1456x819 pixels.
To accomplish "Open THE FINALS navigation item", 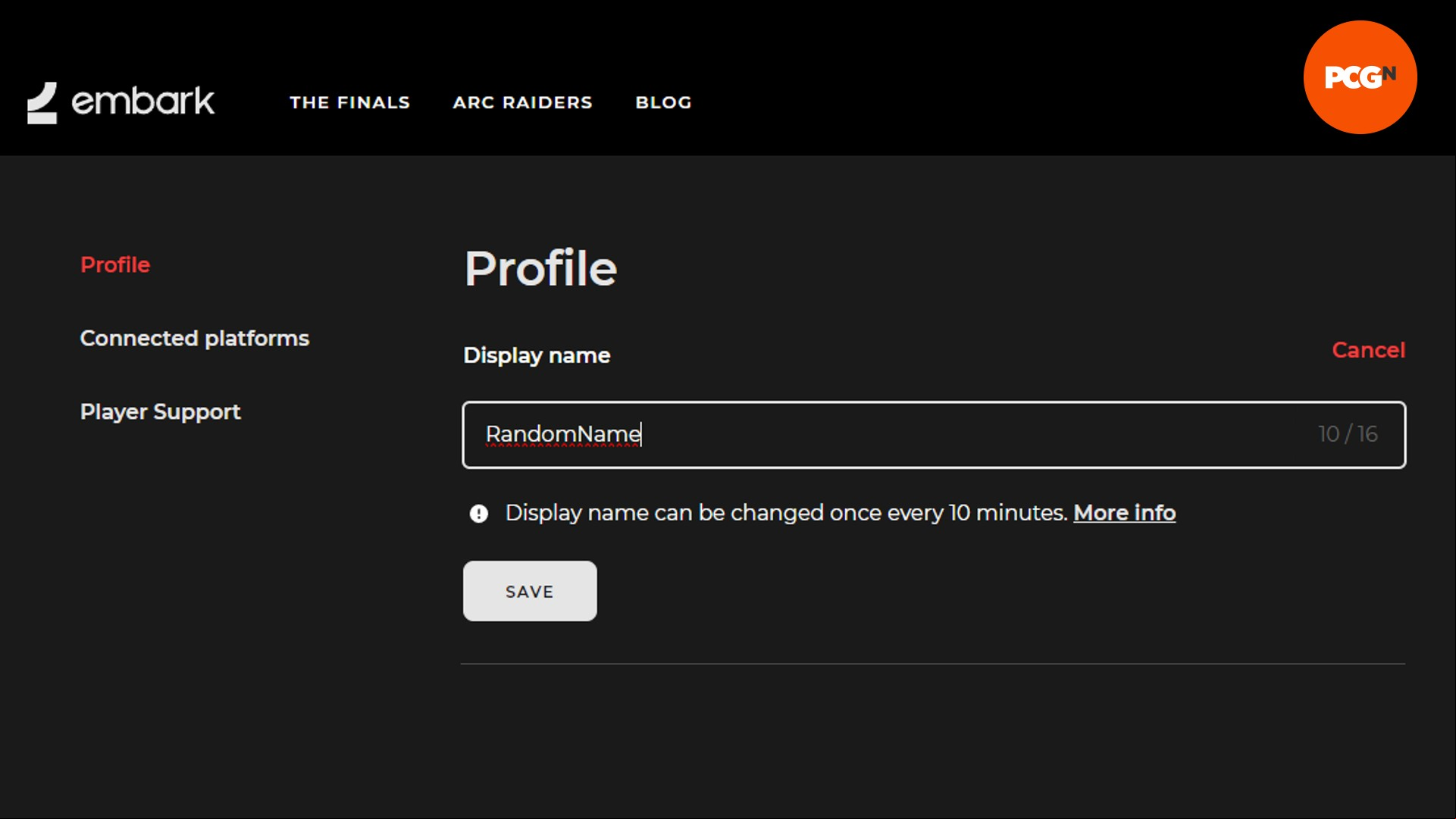I will coord(350,102).
